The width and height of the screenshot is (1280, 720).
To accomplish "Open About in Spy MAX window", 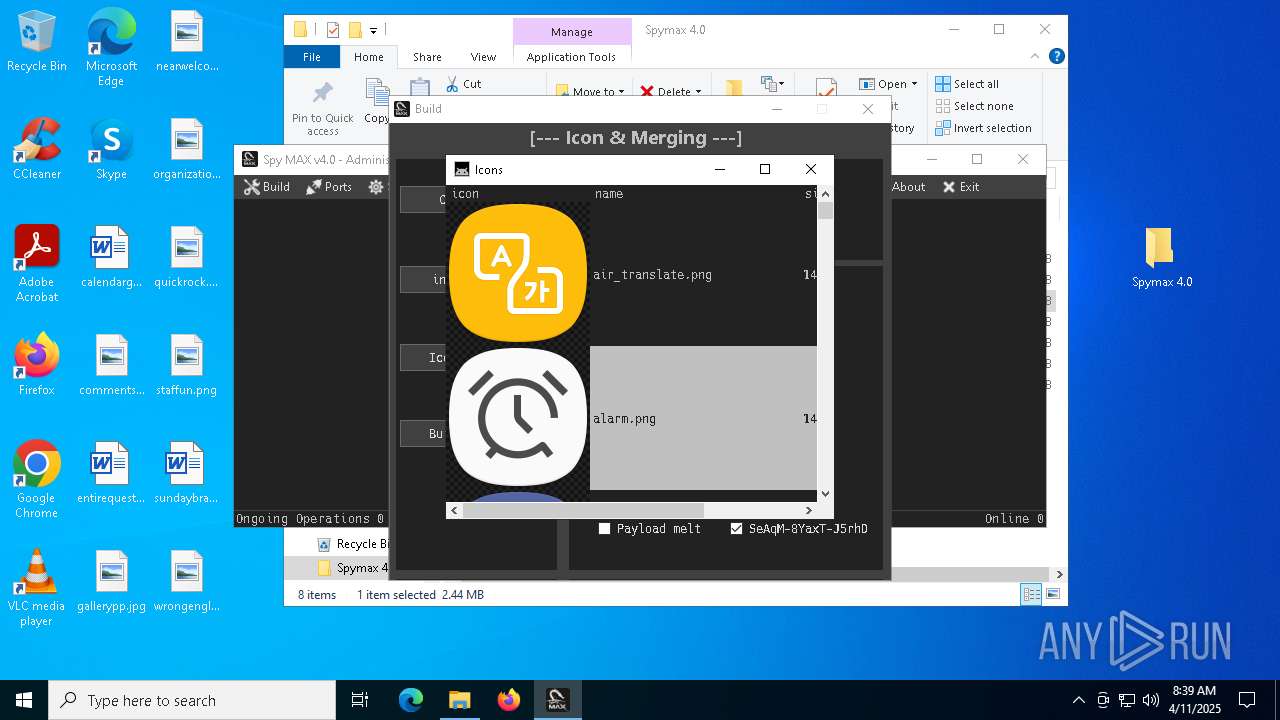I will 908,187.
